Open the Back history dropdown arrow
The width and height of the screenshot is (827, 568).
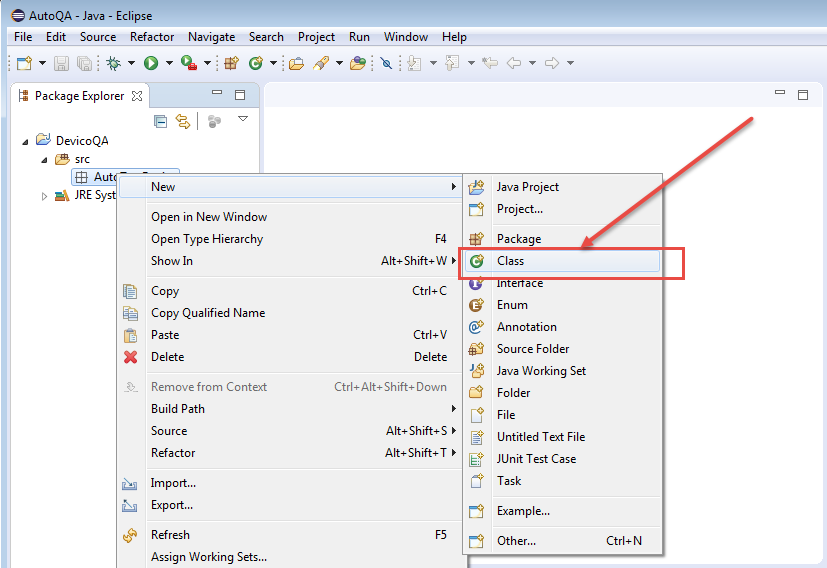(532, 63)
